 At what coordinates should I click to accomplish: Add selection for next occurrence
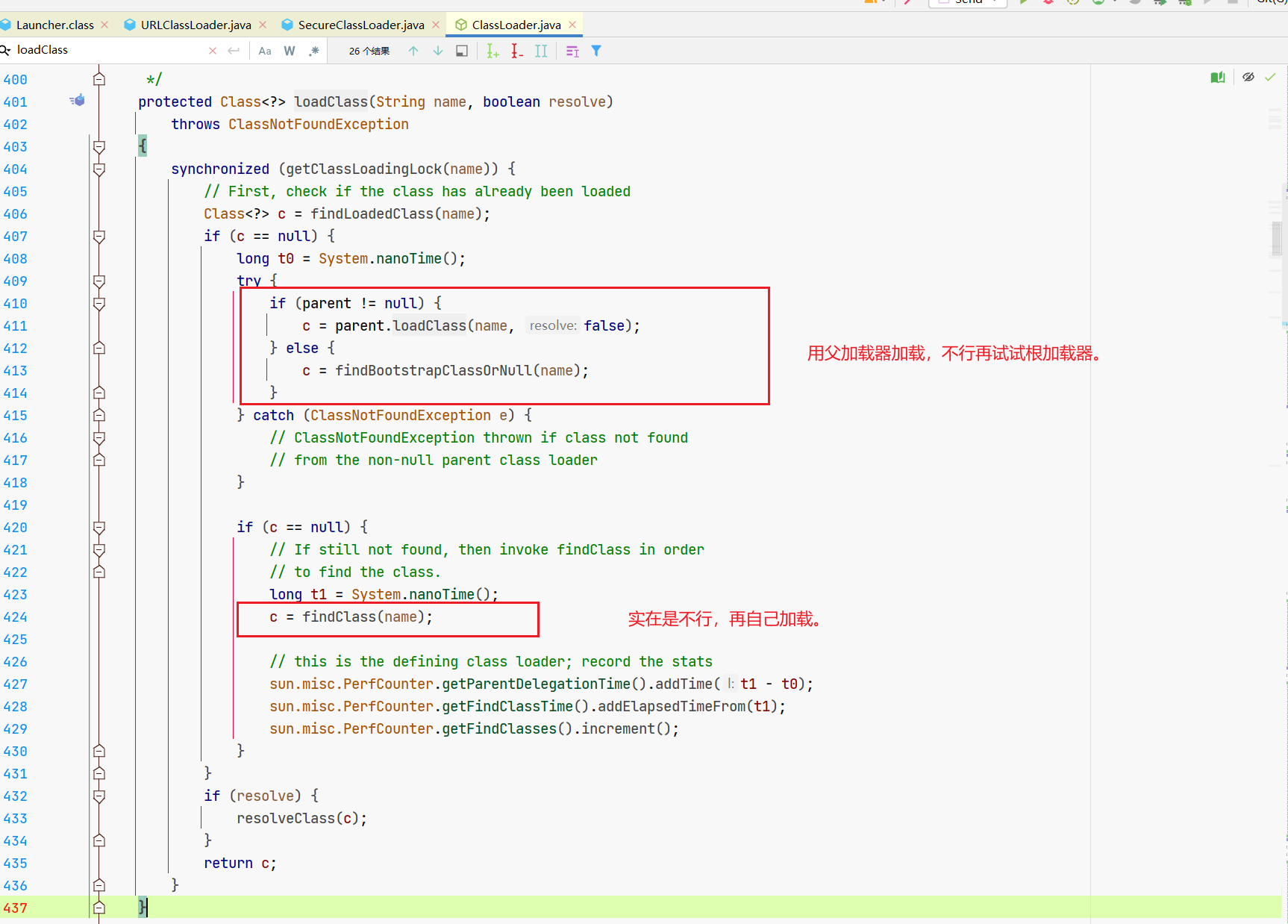click(x=493, y=51)
